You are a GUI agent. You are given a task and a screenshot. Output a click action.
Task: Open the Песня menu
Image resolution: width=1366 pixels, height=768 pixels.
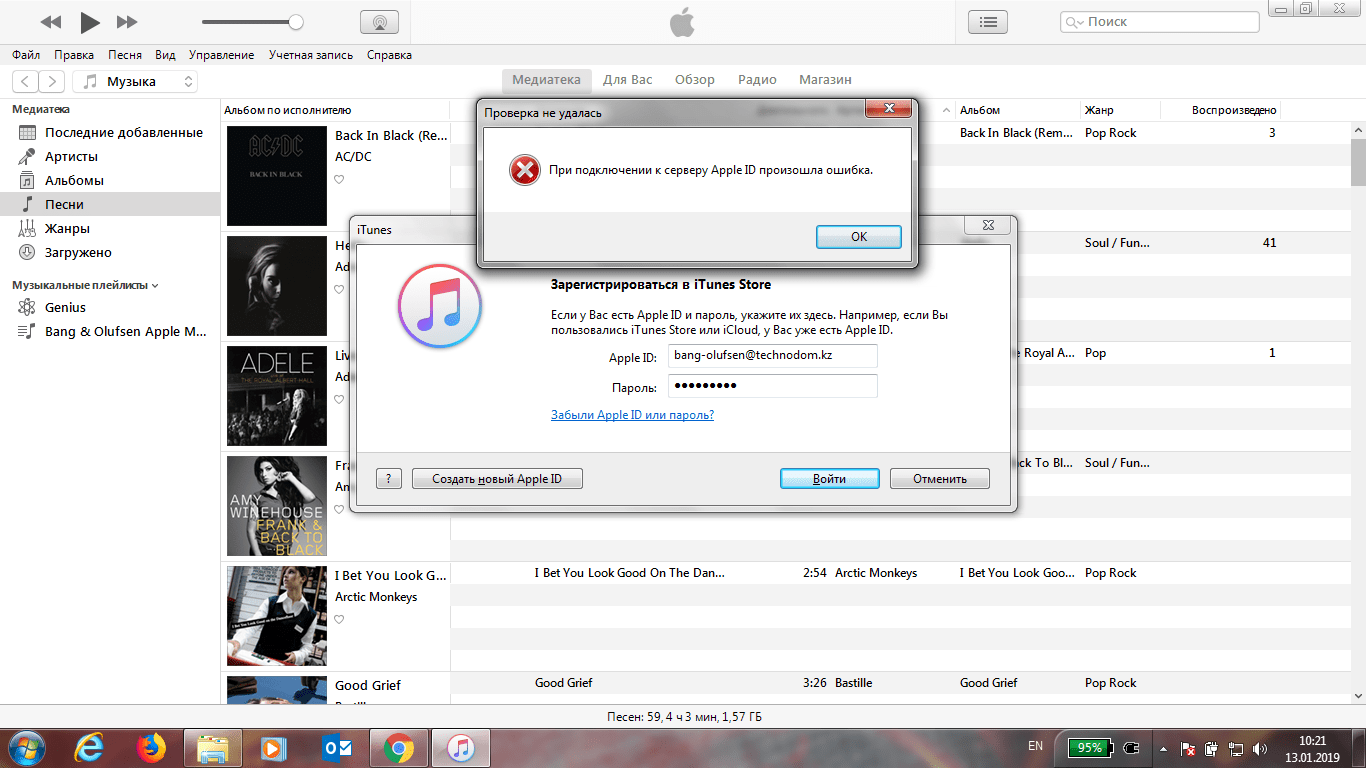pos(125,55)
